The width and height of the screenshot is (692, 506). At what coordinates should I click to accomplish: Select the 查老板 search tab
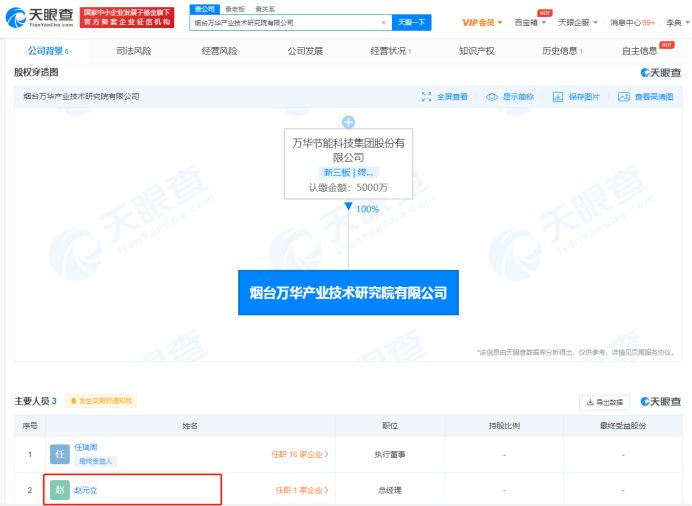[x=235, y=9]
